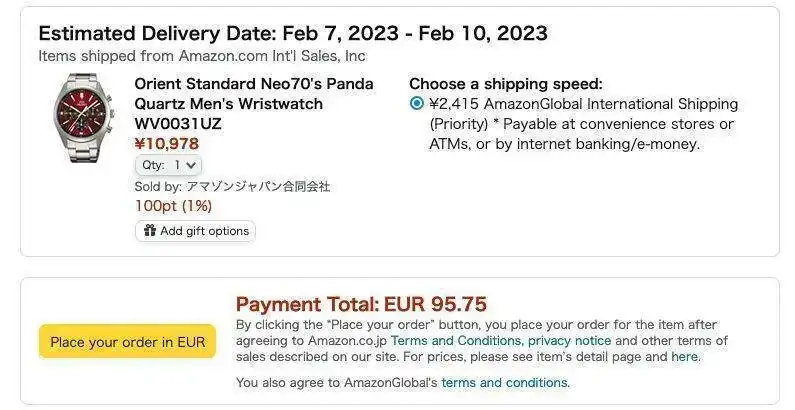Viewport: 795px width, 410px height.
Task: Click the ¥10,978 item price
Action: click(167, 144)
